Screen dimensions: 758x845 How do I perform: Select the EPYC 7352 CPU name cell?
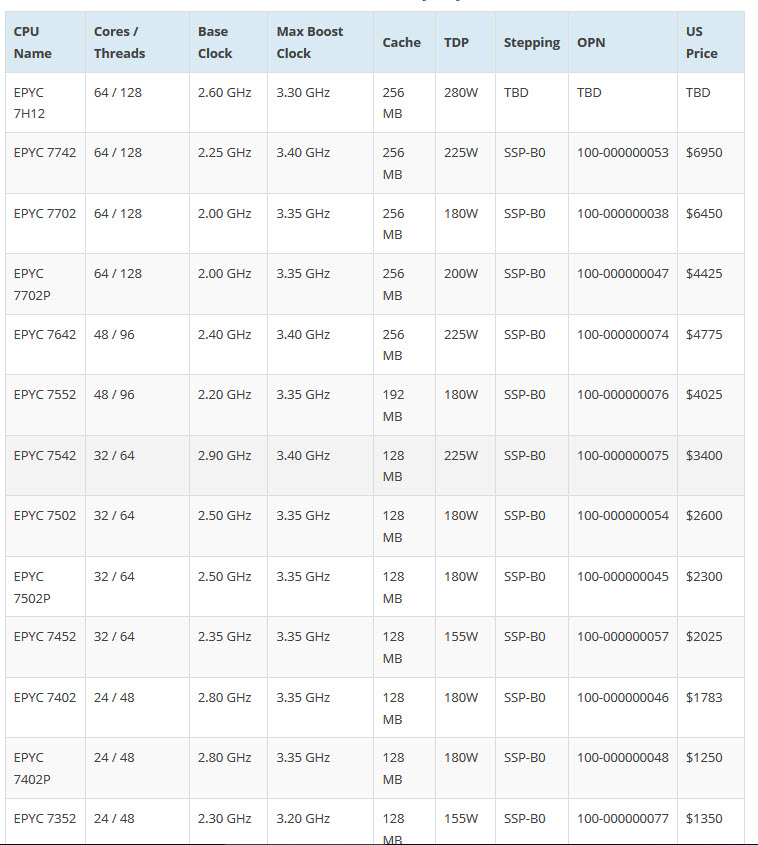click(x=45, y=822)
